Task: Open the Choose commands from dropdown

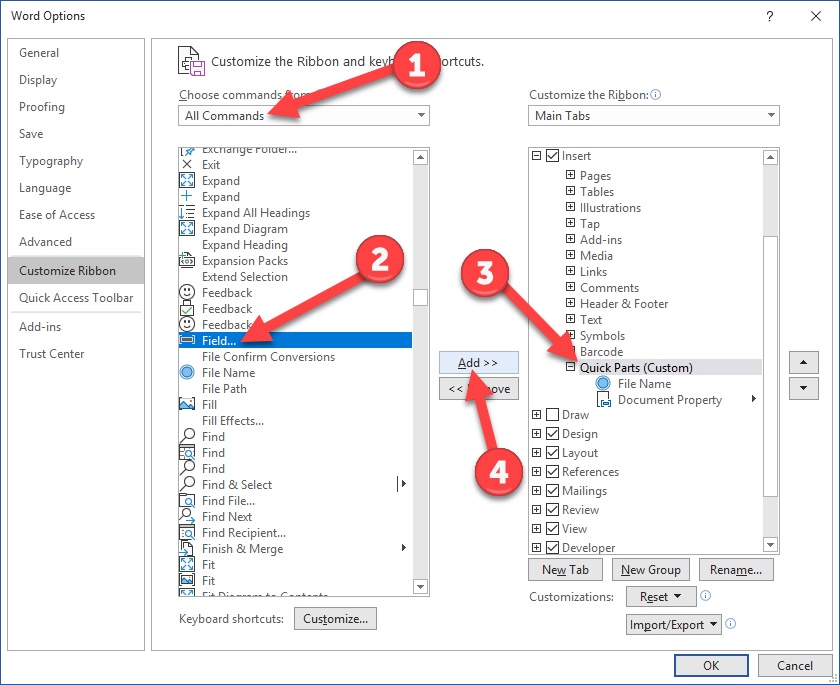Action: pos(304,115)
